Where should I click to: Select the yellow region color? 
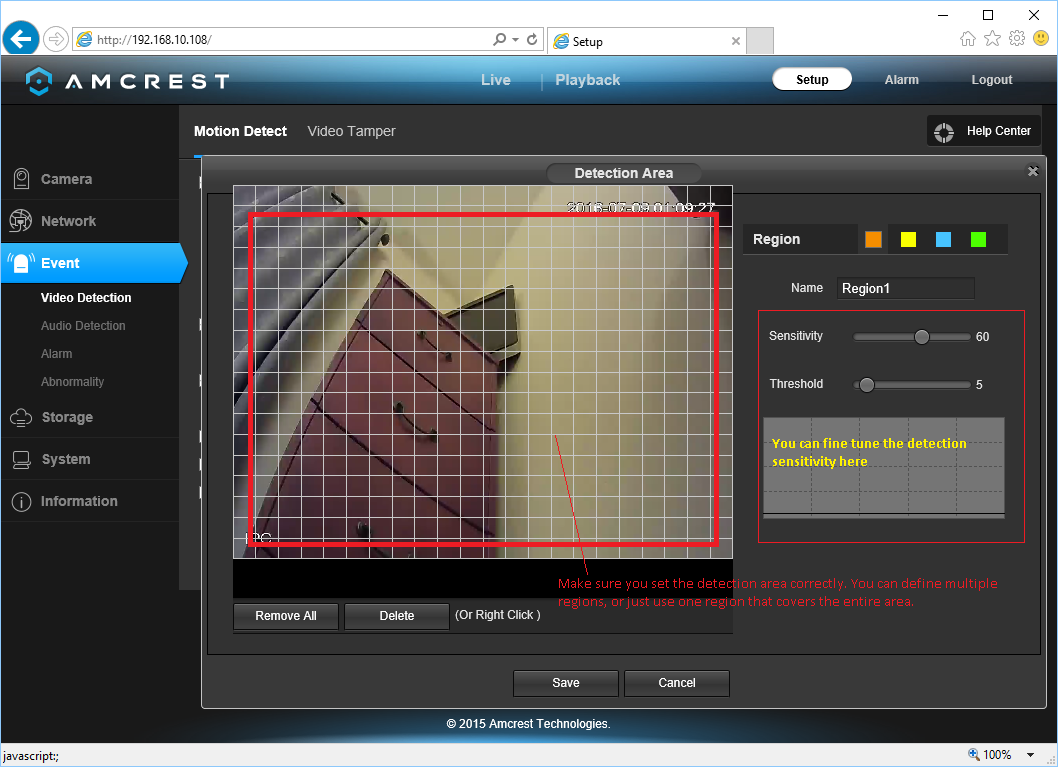(x=908, y=239)
